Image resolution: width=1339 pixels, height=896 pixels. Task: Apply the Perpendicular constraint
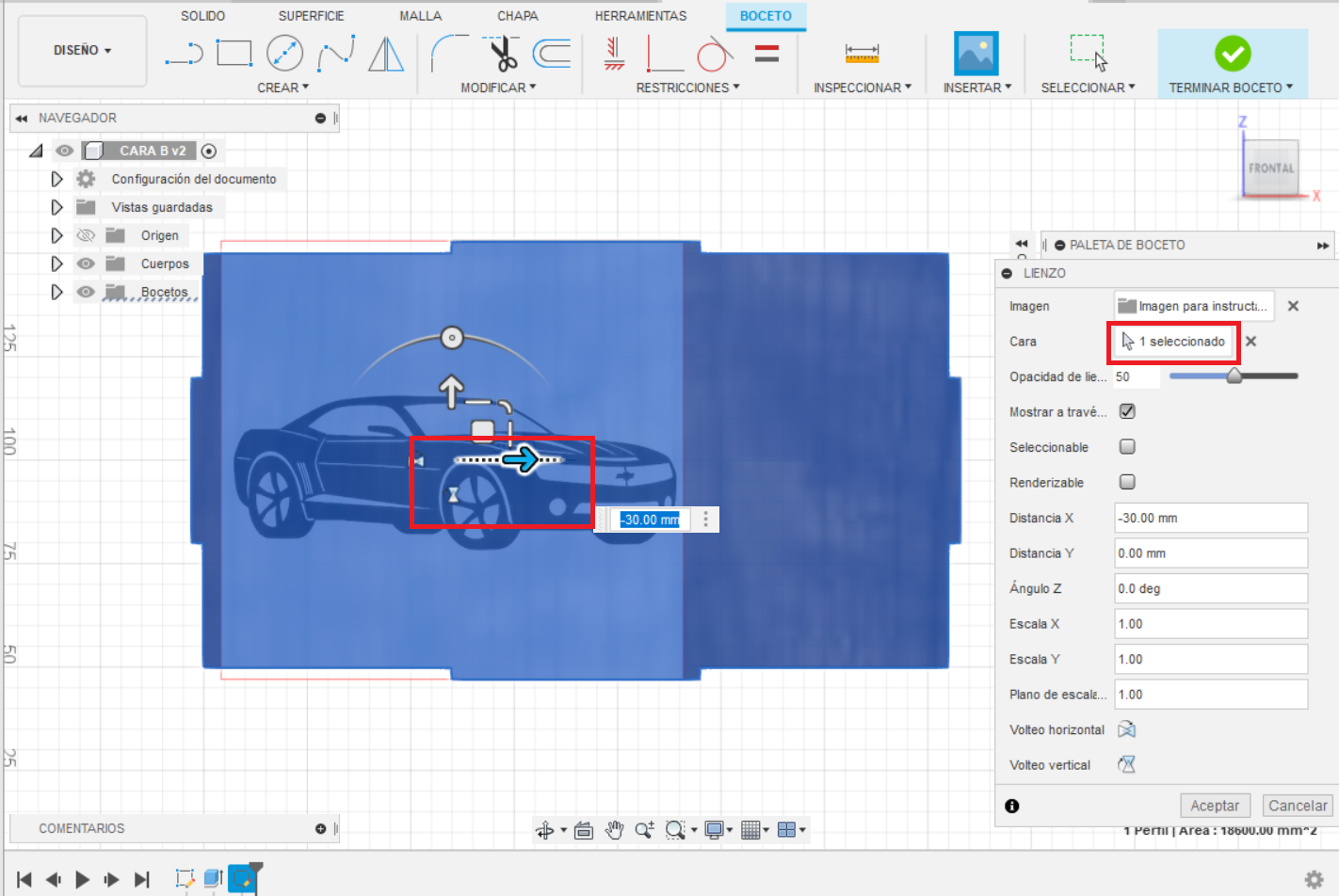665,54
